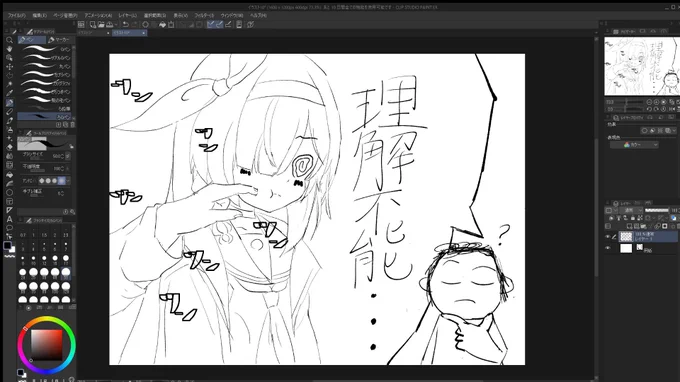
Task: Select the Gradient tool
Action: pyautogui.click(x=9, y=183)
